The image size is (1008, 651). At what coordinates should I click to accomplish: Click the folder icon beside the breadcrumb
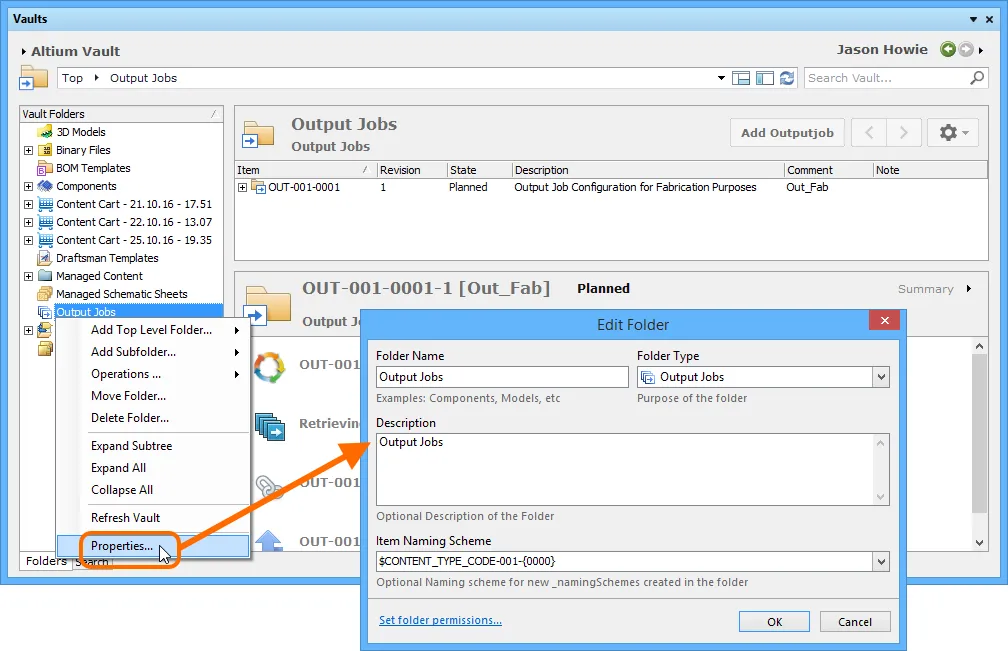[x=33, y=77]
